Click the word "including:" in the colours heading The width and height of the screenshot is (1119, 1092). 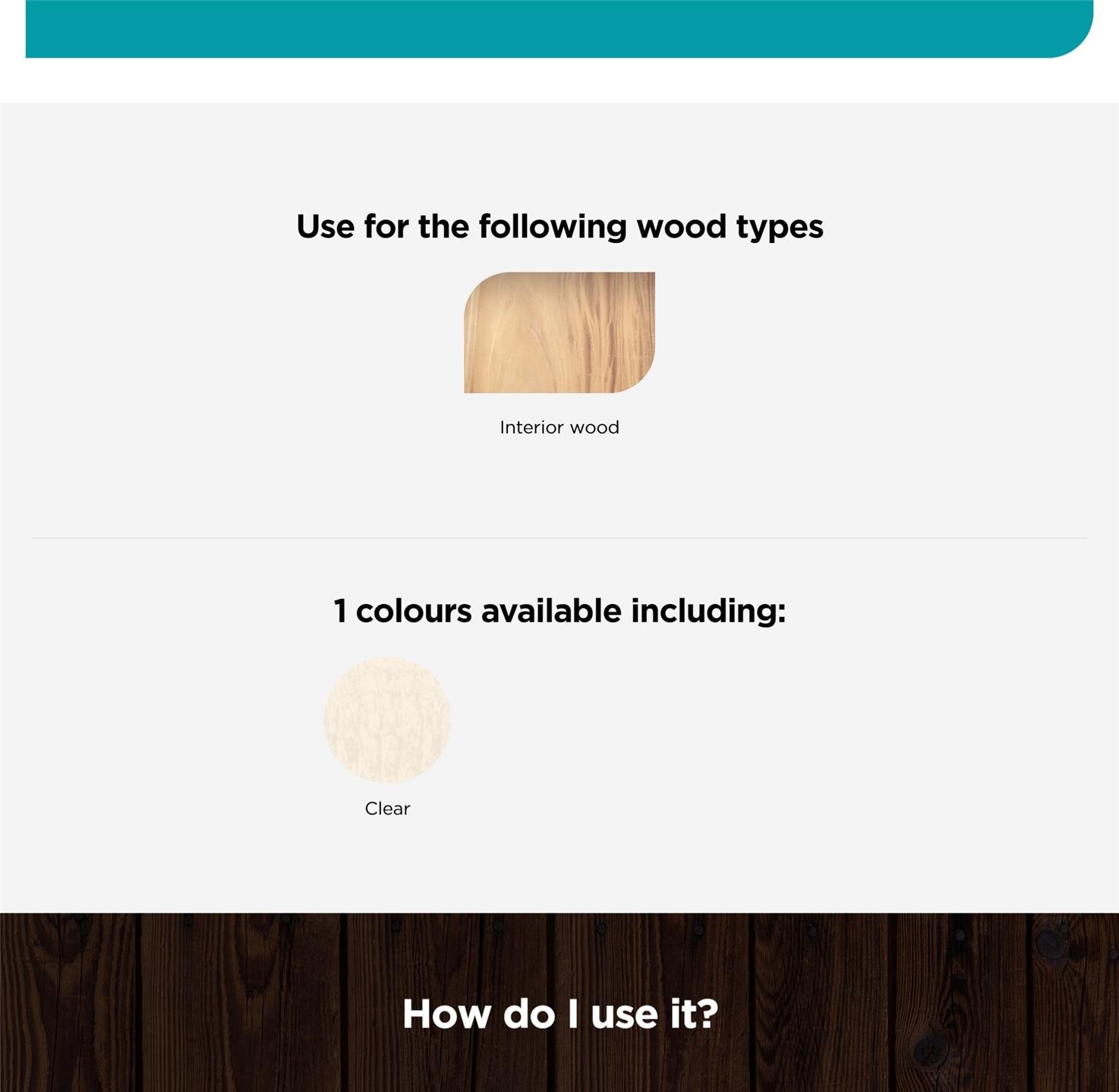point(708,612)
